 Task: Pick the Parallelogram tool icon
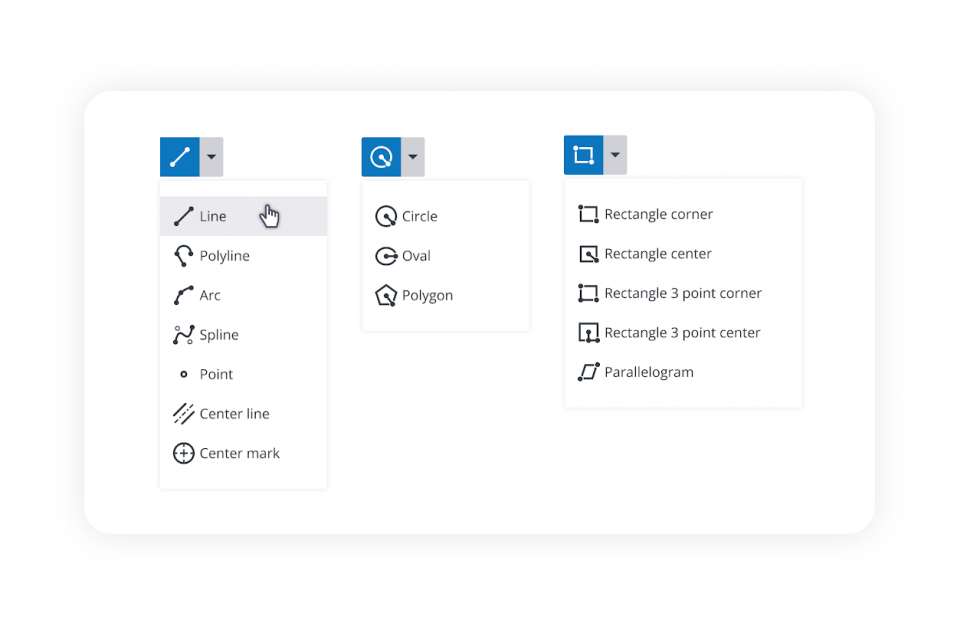click(x=589, y=372)
